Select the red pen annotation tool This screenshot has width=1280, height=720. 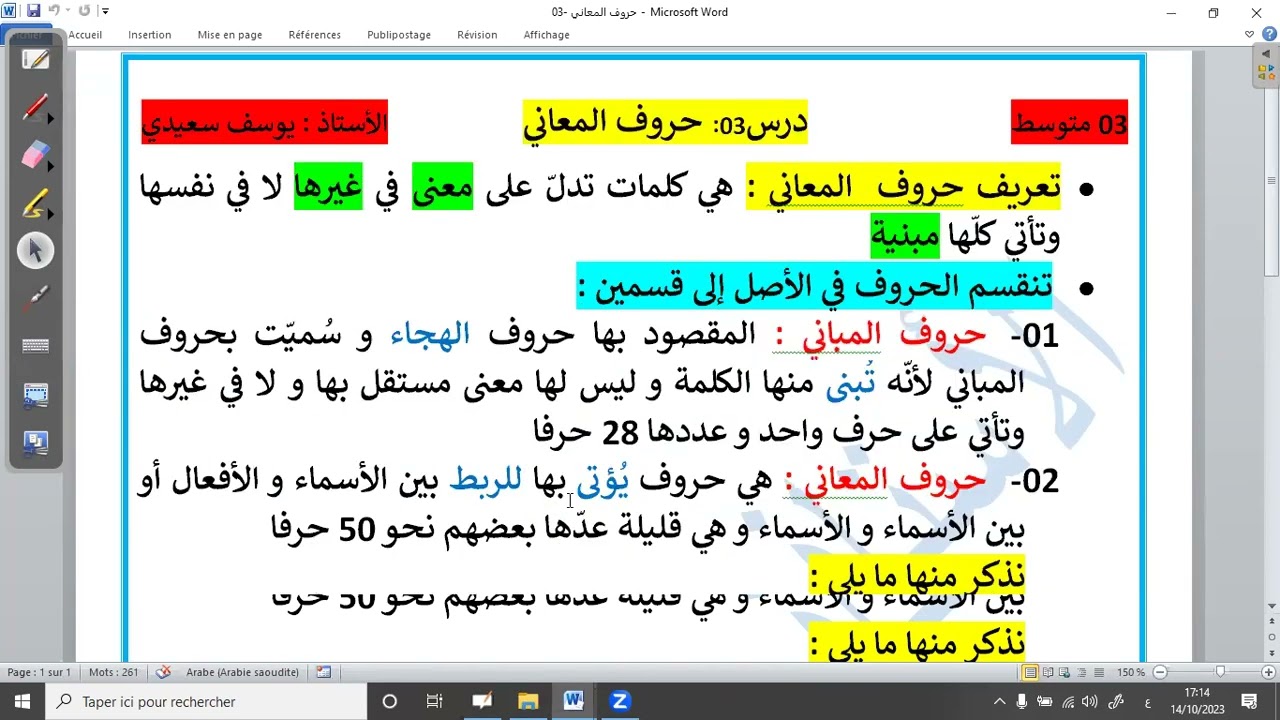click(x=34, y=106)
